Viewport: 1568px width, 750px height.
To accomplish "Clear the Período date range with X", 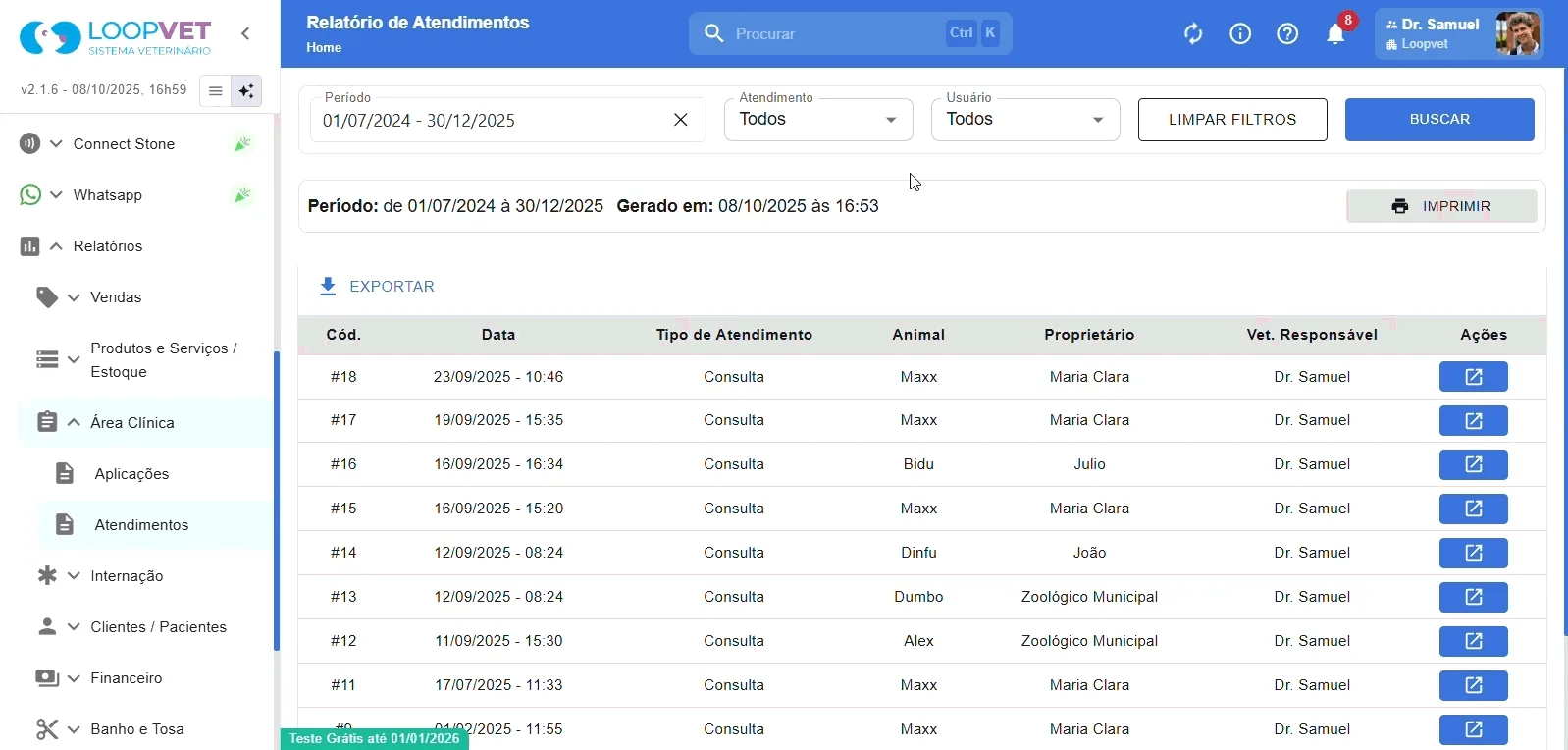I will coord(681,120).
